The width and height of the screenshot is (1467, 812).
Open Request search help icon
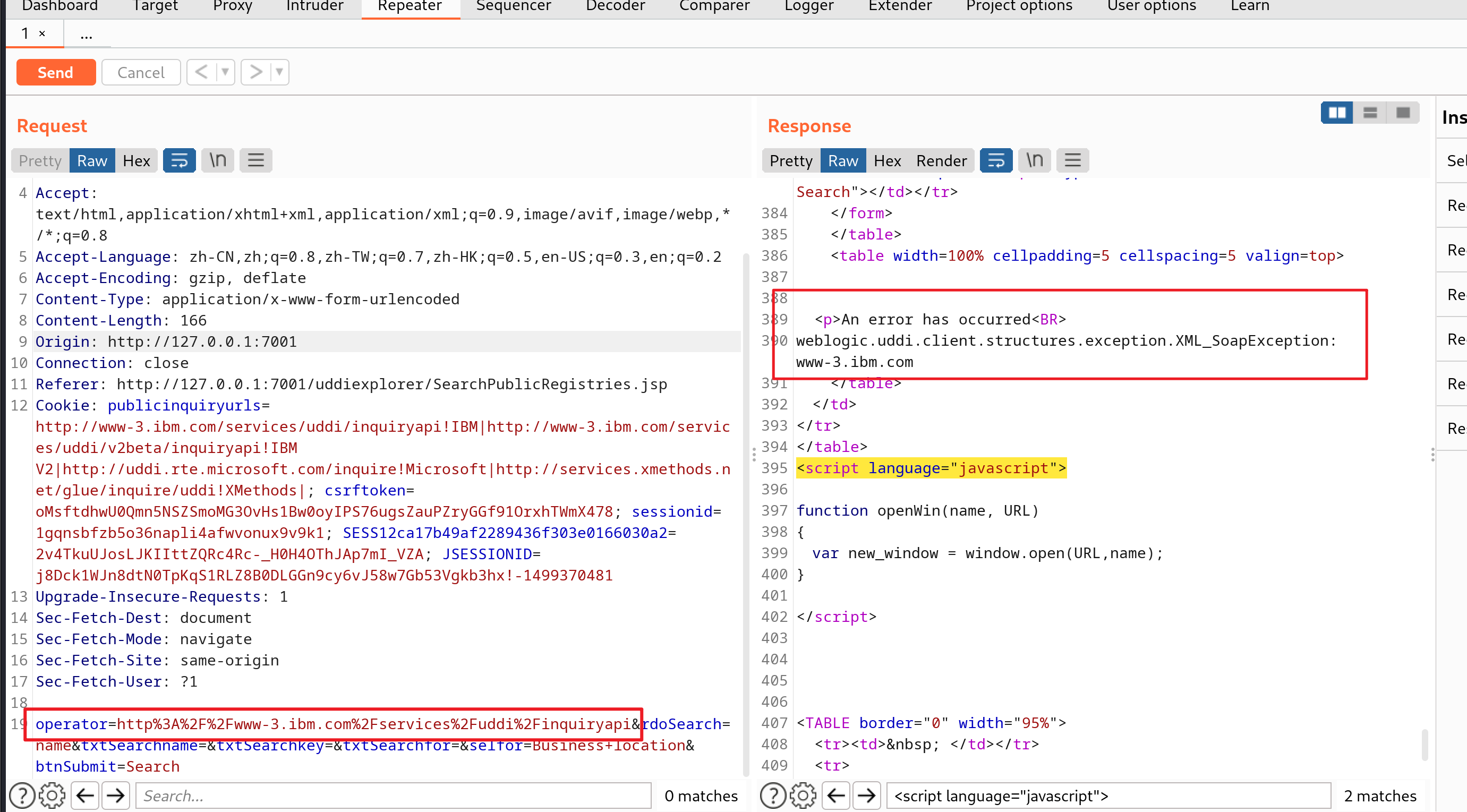point(22,796)
